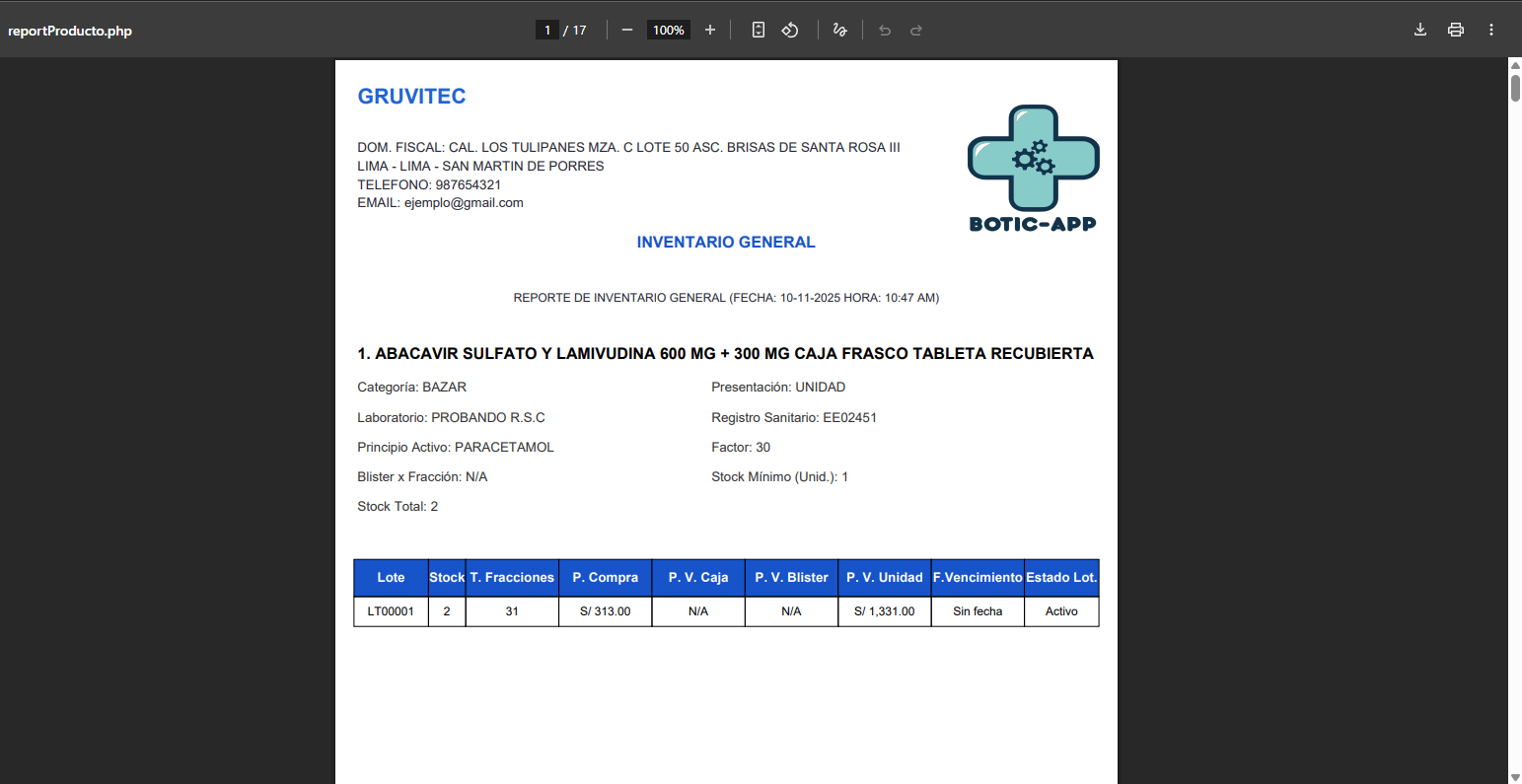Select the page number input field
The width and height of the screenshot is (1522, 784).
click(x=547, y=30)
